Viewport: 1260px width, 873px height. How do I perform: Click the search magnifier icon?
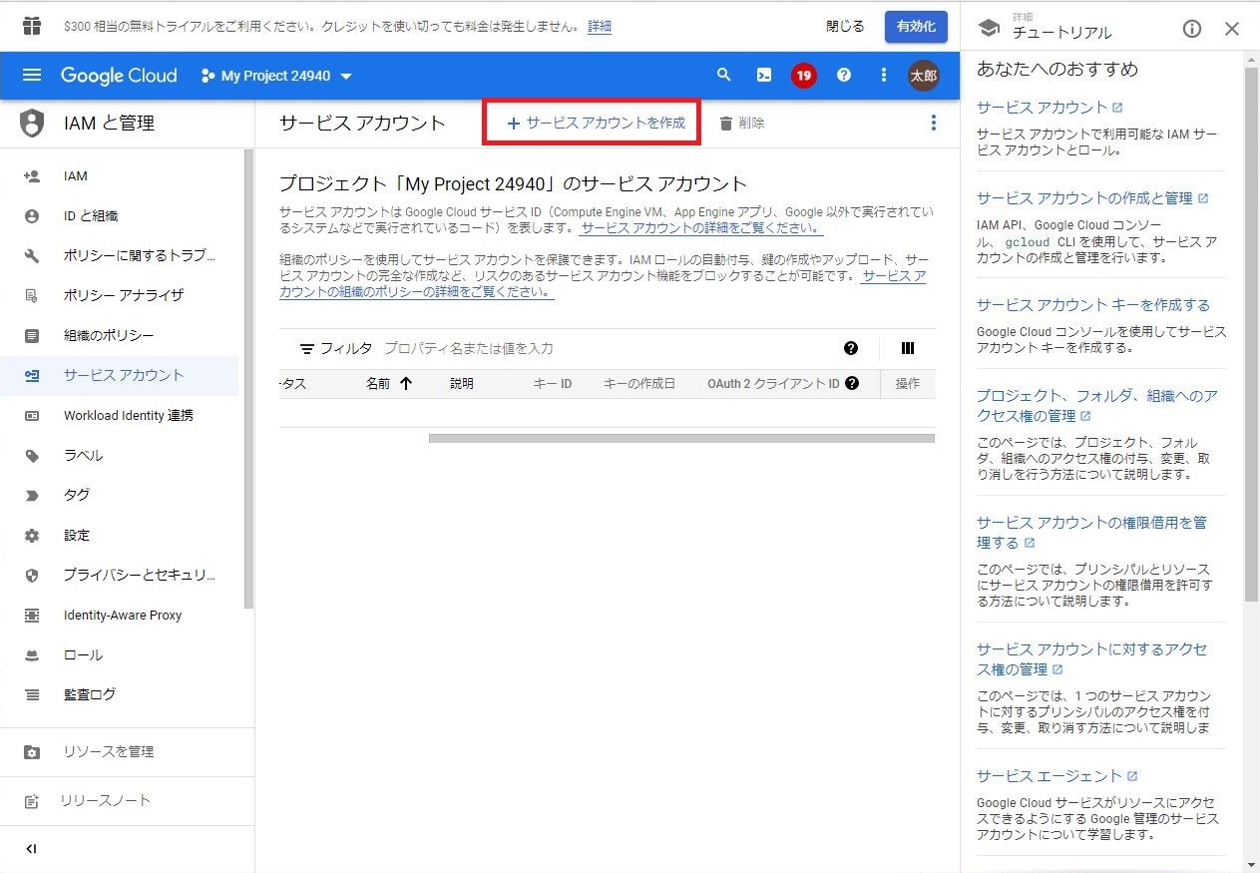coord(724,75)
